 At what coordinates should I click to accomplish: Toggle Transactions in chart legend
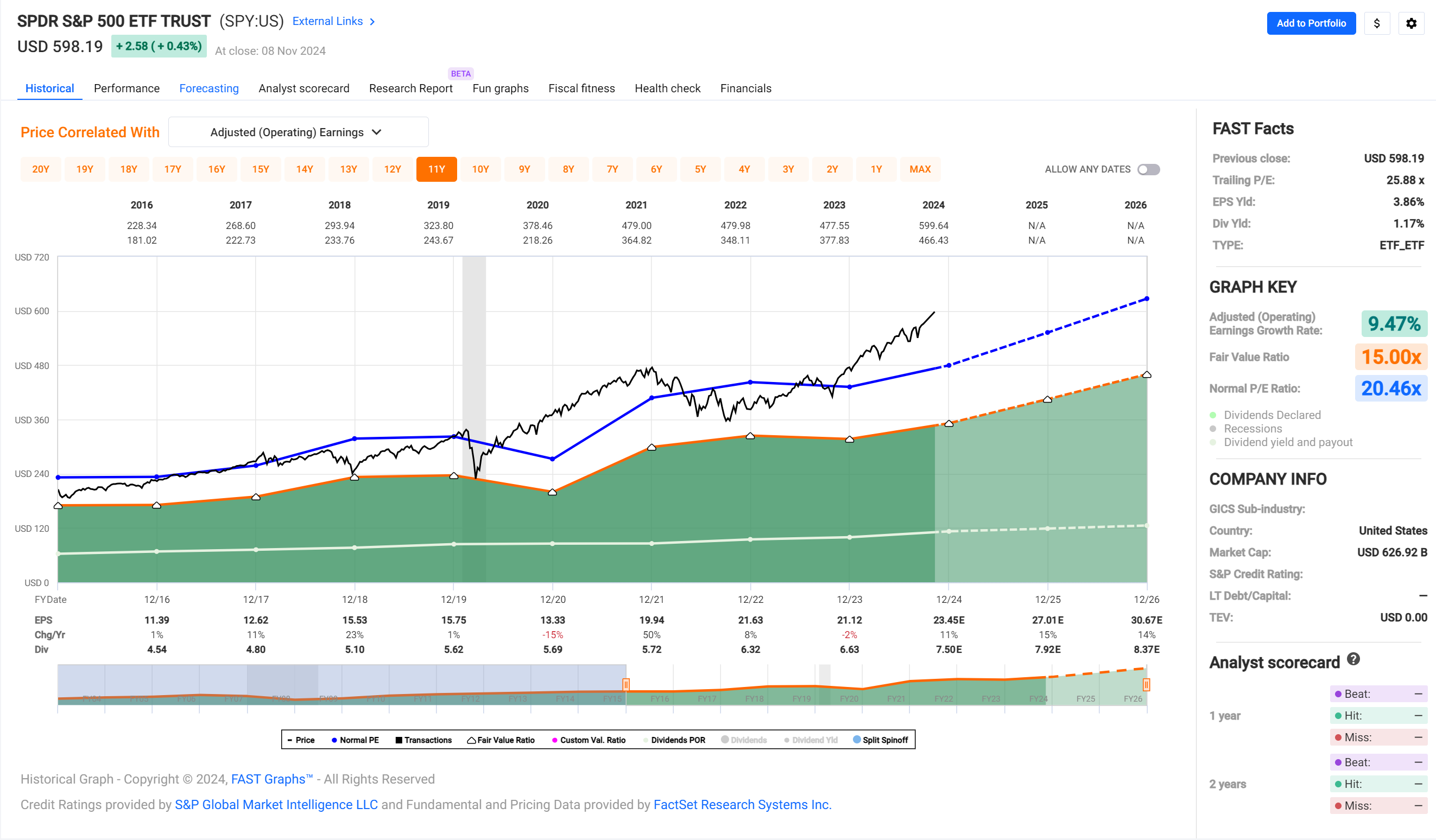tap(423, 740)
